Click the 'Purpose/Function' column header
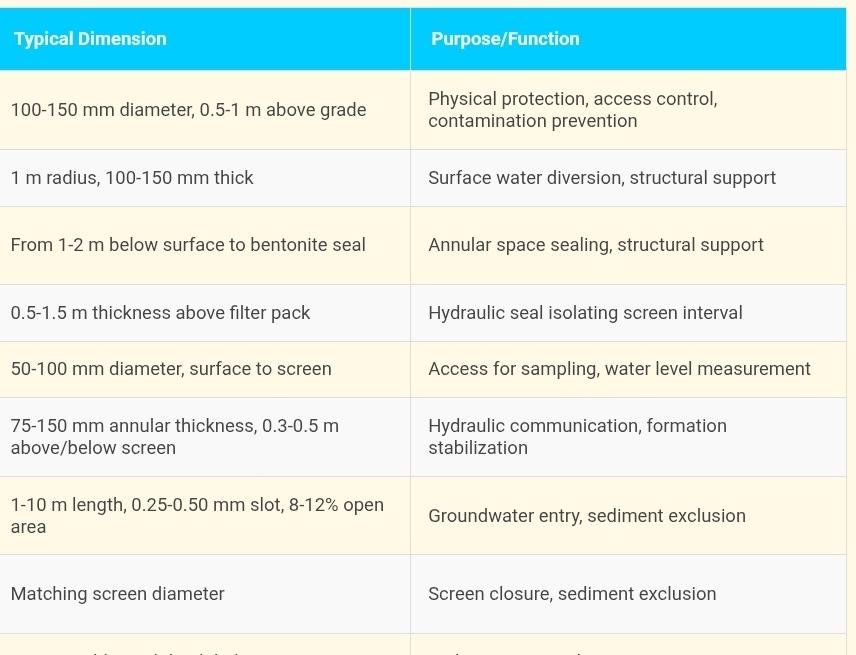This screenshot has height=655, width=856. tap(505, 39)
